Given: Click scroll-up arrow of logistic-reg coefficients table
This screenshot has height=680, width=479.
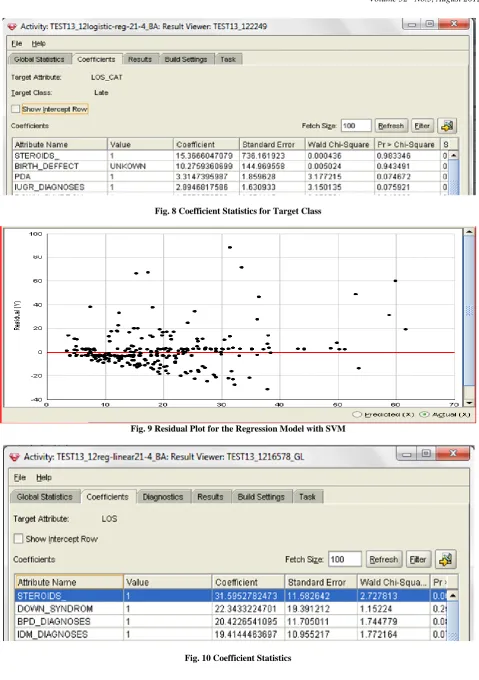Looking at the screenshot, I should point(453,155).
